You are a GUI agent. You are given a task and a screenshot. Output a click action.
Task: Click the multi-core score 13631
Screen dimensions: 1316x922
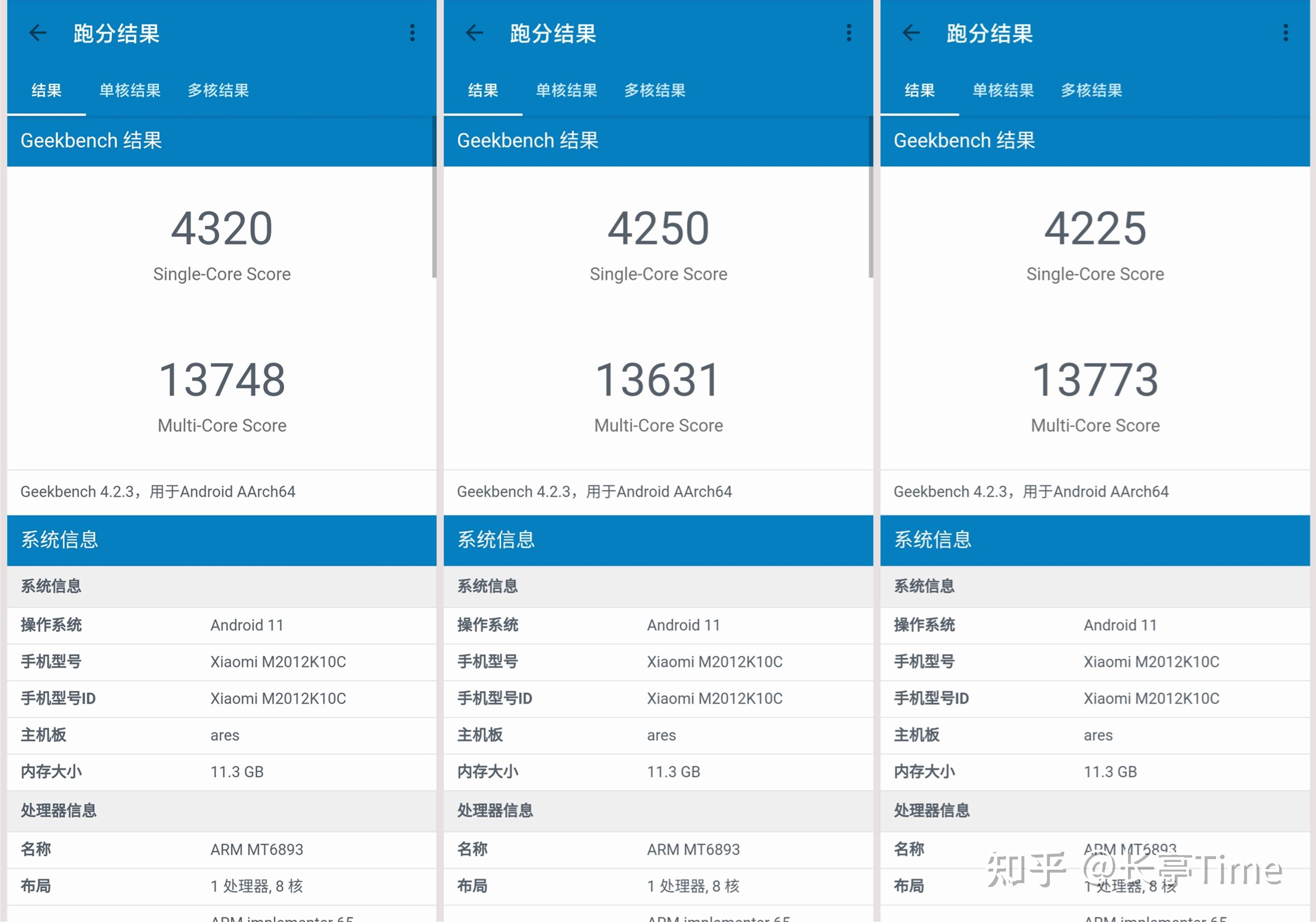point(658,380)
